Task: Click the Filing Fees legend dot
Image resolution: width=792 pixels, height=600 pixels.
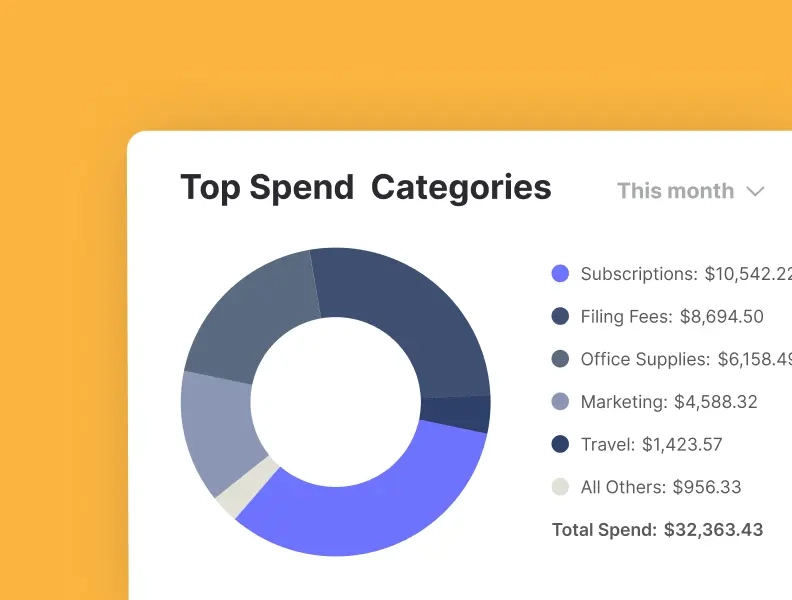Action: coord(560,317)
